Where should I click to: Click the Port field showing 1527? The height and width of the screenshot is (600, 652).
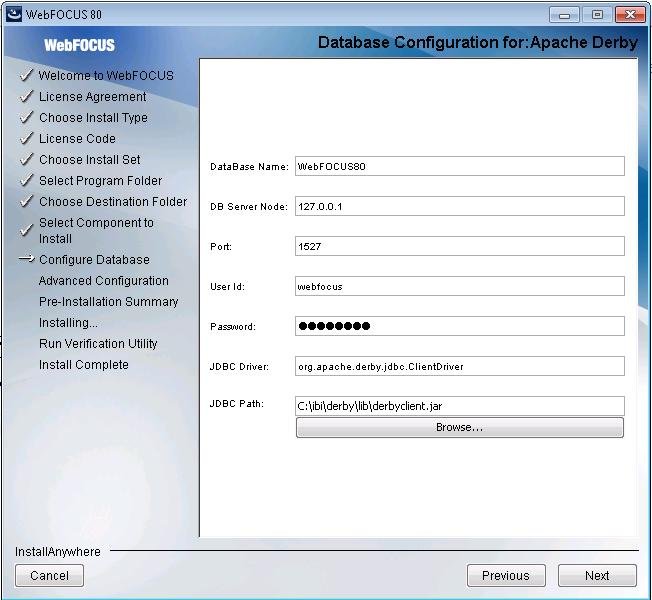(459, 246)
